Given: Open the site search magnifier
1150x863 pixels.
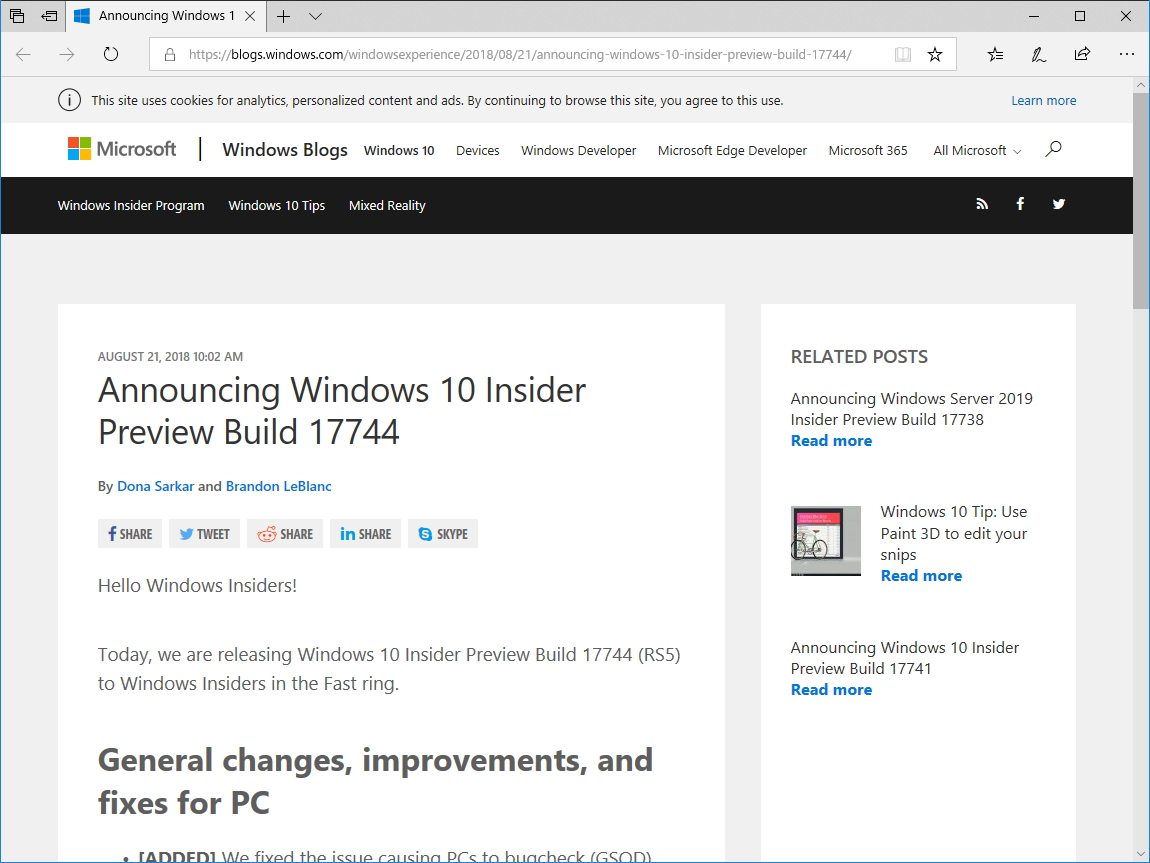Looking at the screenshot, I should pyautogui.click(x=1052, y=148).
